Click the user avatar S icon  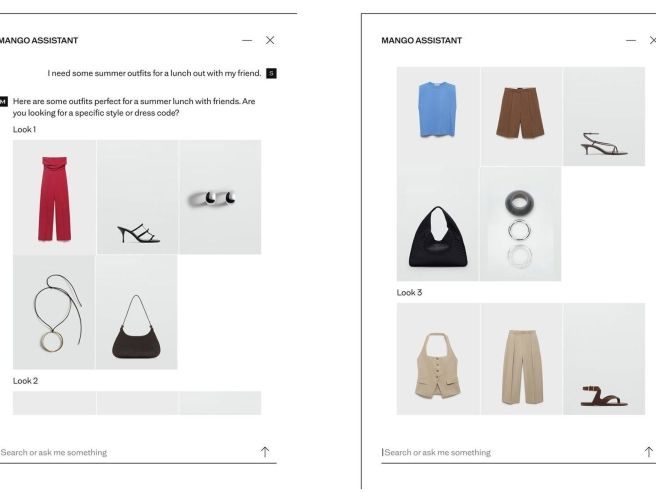point(271,73)
